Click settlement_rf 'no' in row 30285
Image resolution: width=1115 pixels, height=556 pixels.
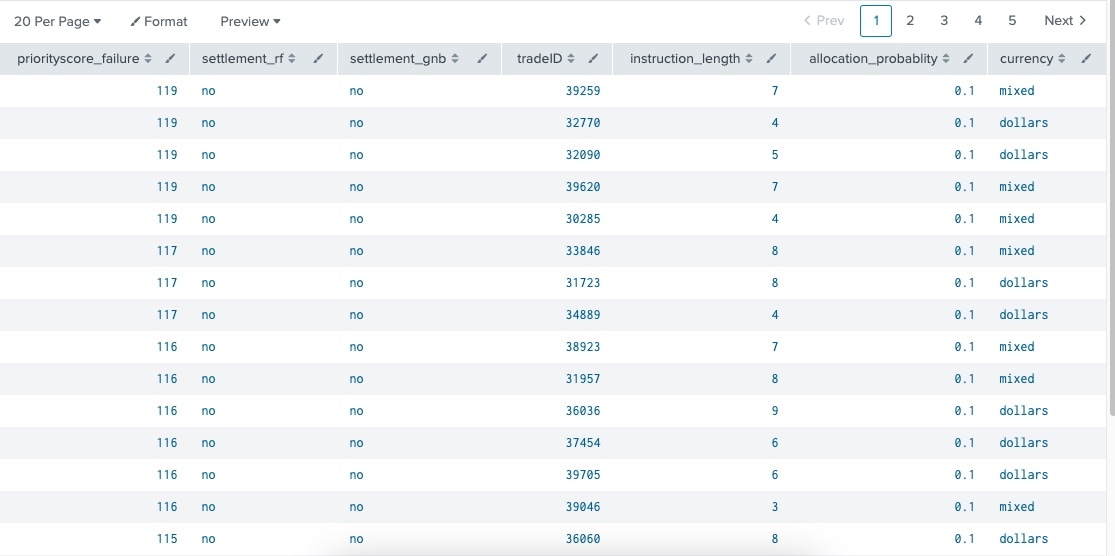point(208,219)
